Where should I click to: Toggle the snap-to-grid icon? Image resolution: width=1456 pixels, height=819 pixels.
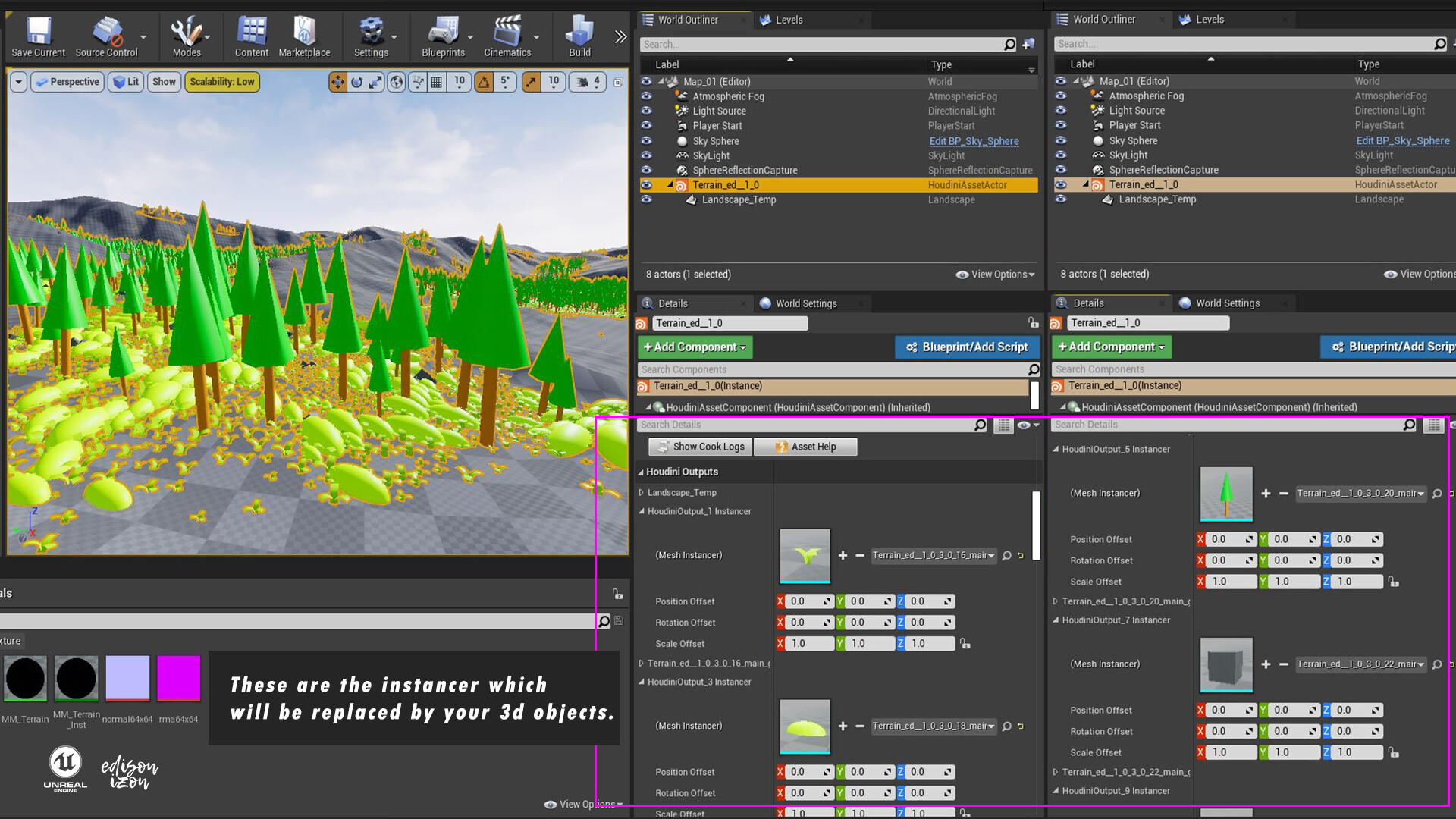click(436, 82)
